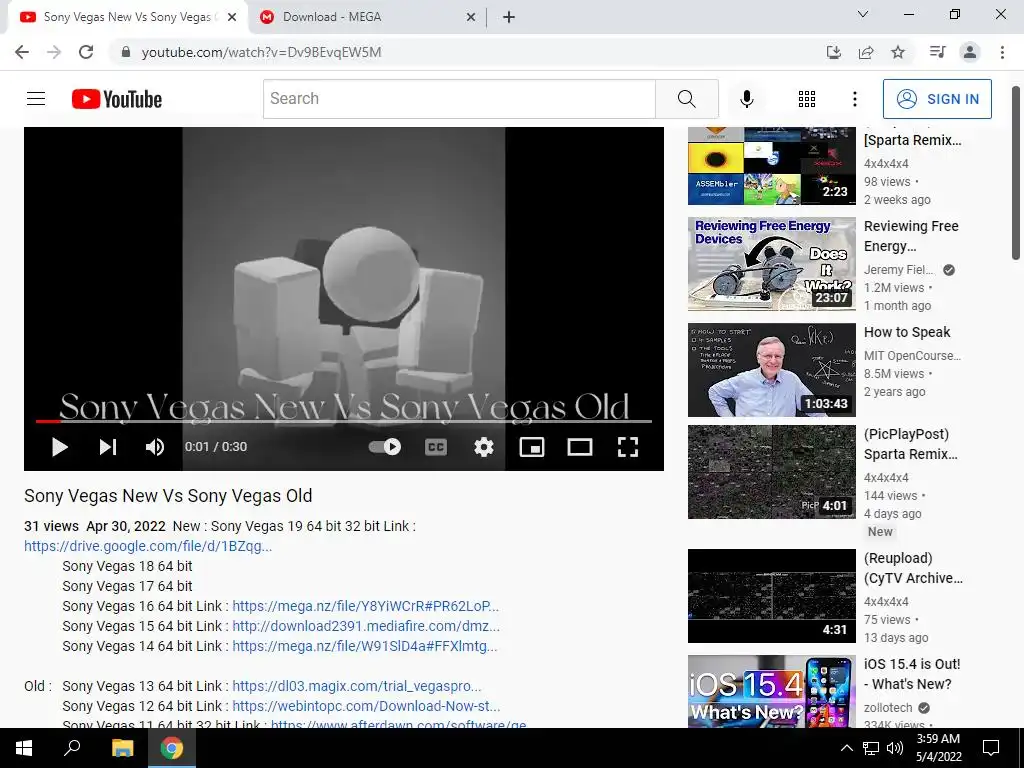The image size is (1024, 768).
Task: Open a new browser tab
Action: [x=509, y=17]
